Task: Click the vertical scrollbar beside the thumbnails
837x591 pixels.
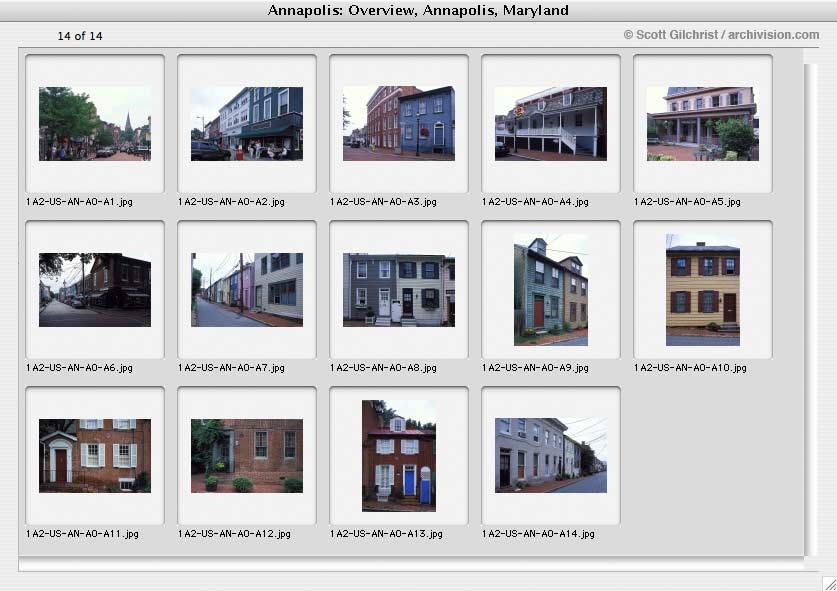Action: pyautogui.click(x=810, y=310)
